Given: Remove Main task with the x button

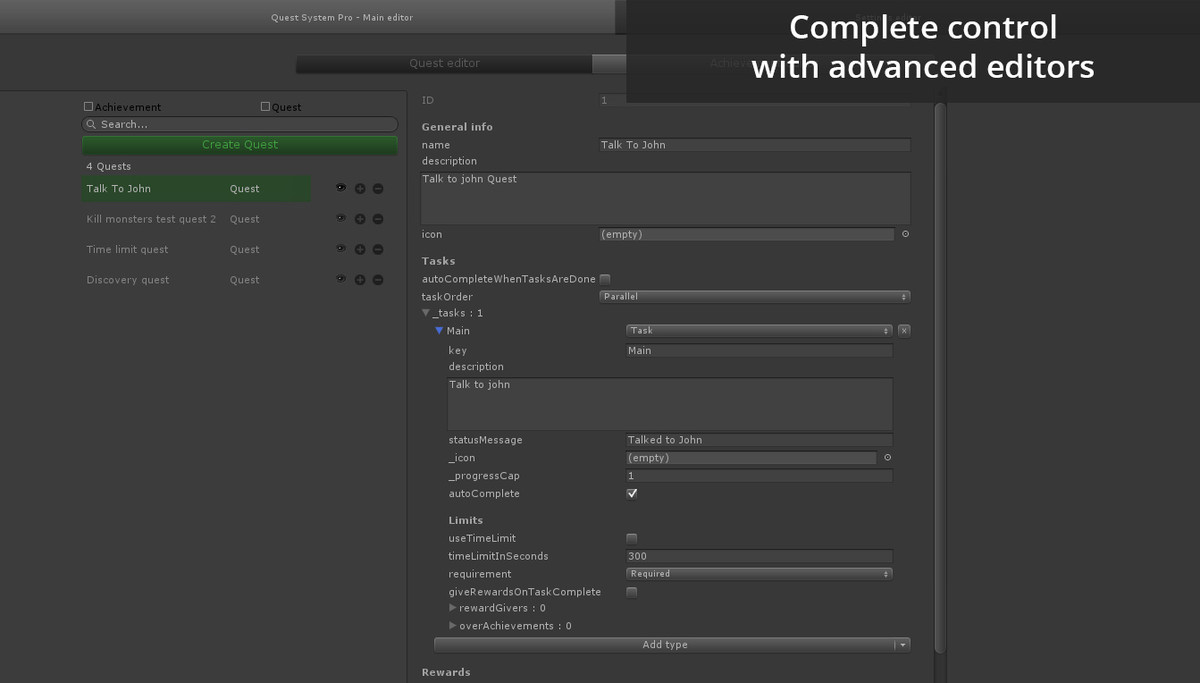Looking at the screenshot, I should click(904, 331).
